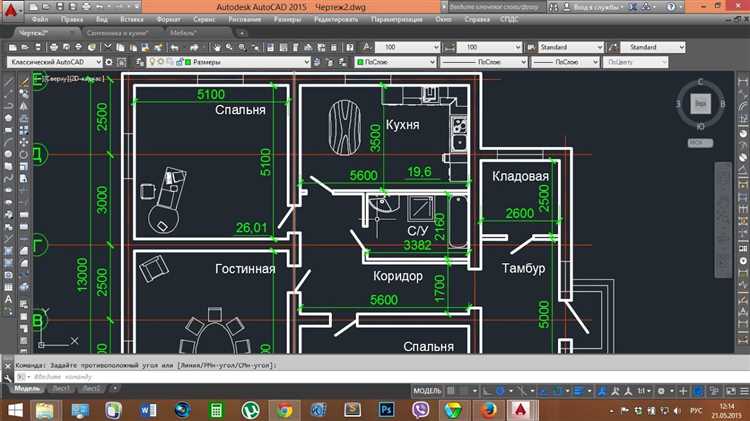This screenshot has height=421, width=750.
Task: Click the Plot icon in quick access toolbar
Action: [86, 7]
